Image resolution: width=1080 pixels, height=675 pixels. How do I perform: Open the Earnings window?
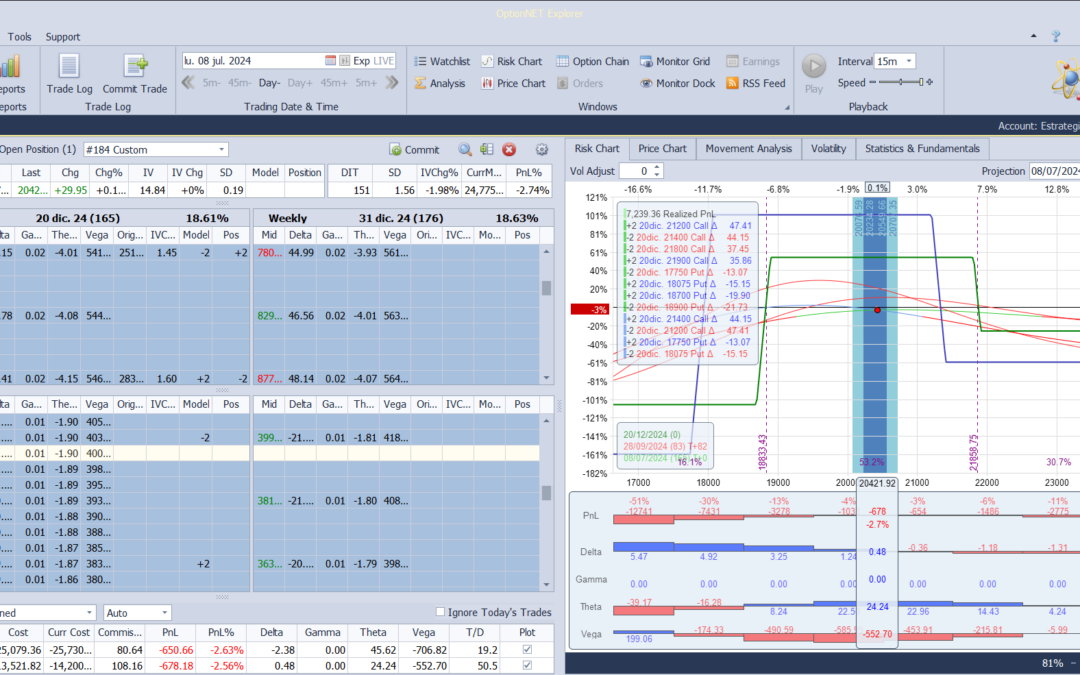[753, 61]
